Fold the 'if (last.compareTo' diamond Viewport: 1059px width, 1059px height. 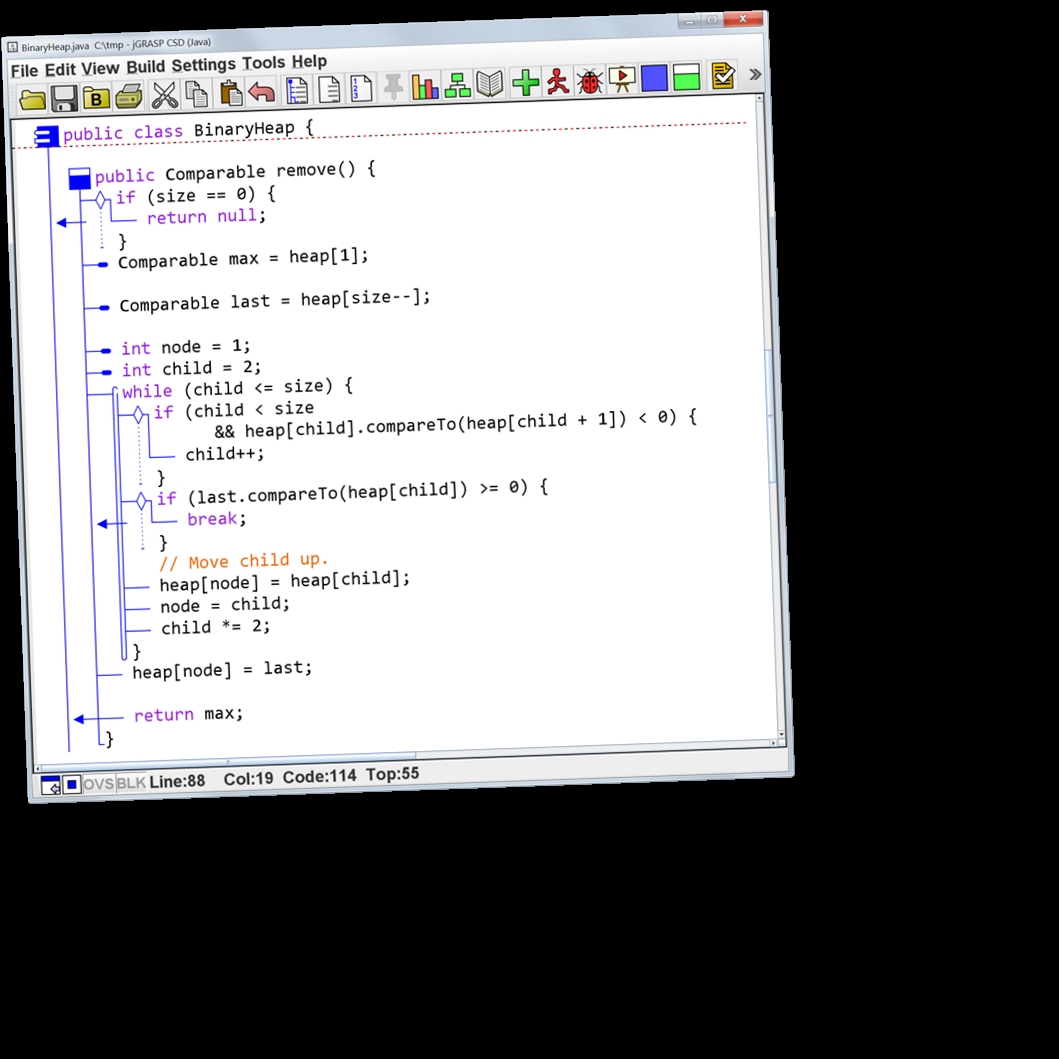(x=141, y=500)
